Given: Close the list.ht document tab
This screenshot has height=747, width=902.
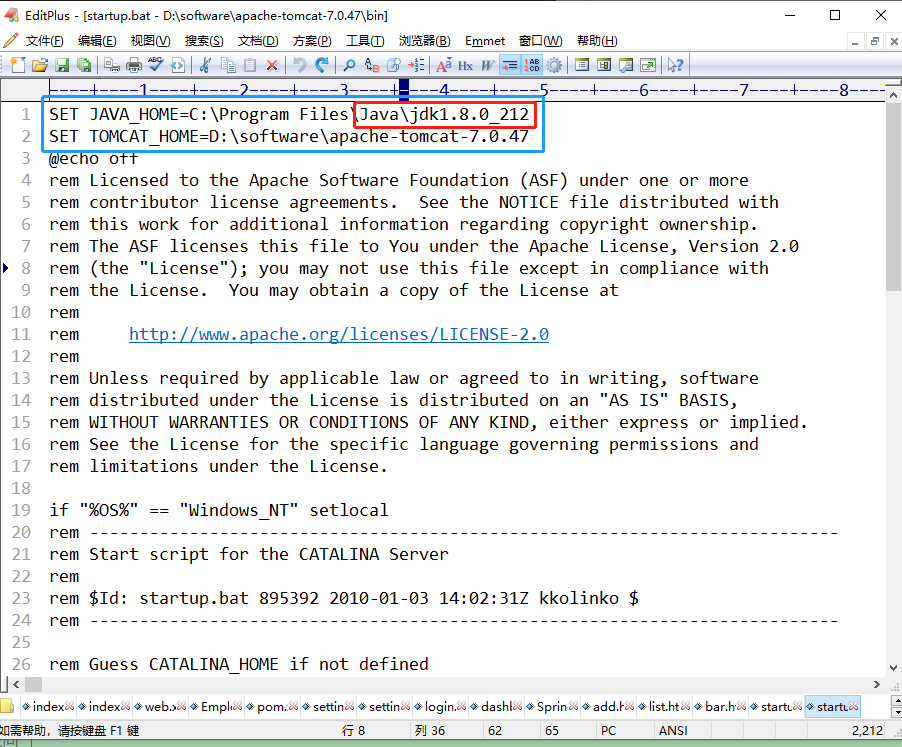Looking at the screenshot, I should (685, 706).
